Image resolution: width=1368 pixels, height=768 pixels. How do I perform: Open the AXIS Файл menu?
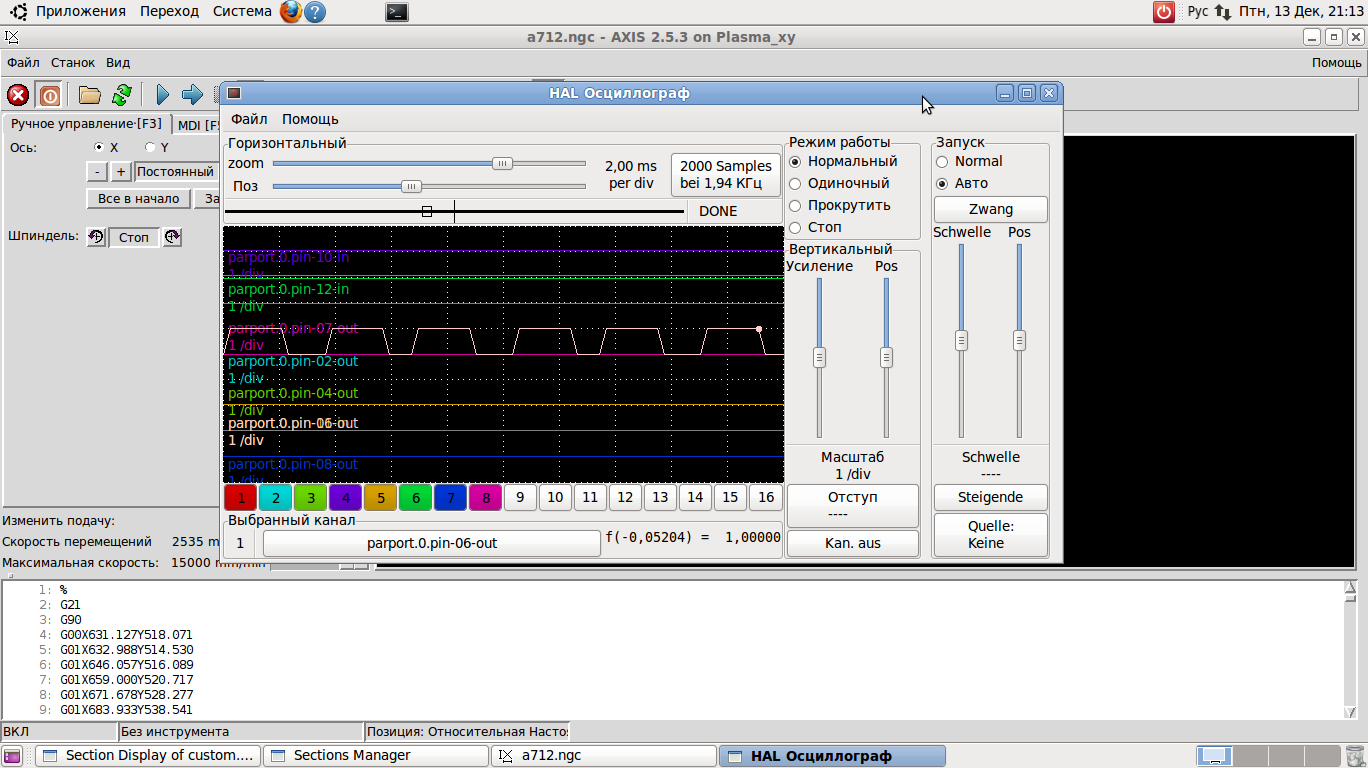tap(23, 62)
